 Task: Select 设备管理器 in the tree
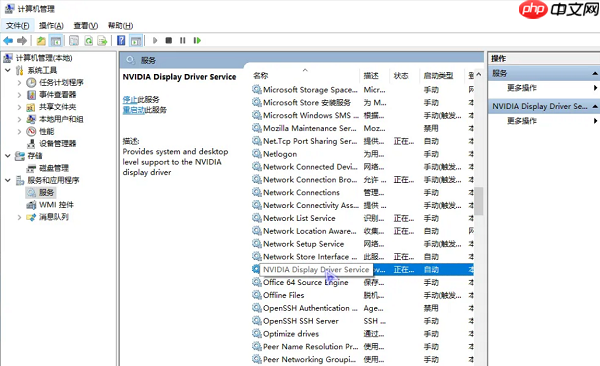(57, 144)
